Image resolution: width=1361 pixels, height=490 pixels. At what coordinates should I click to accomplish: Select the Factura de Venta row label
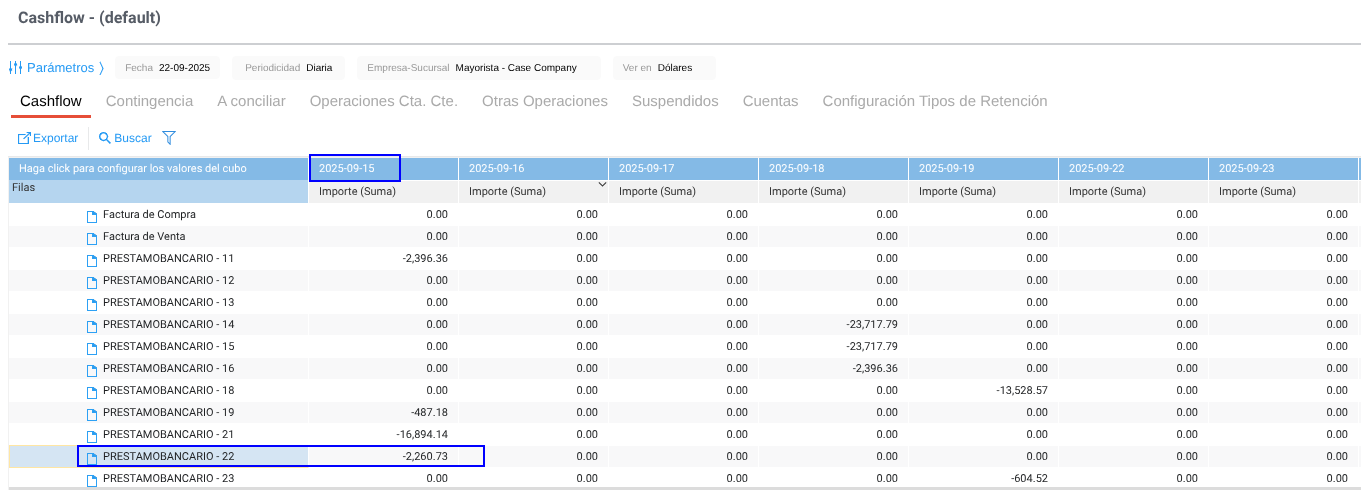(x=144, y=236)
